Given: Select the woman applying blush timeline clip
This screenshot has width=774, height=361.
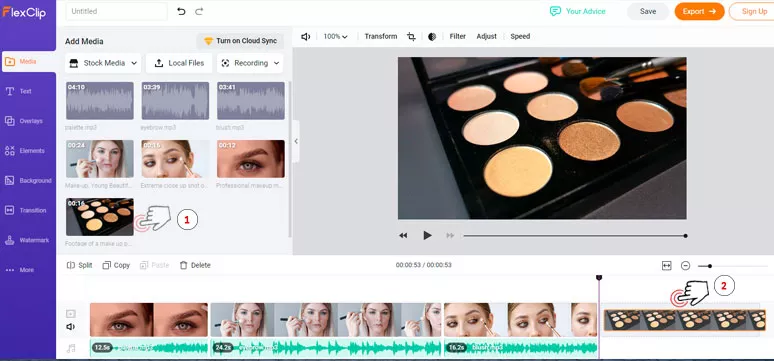Looking at the screenshot, I should (x=326, y=320).
